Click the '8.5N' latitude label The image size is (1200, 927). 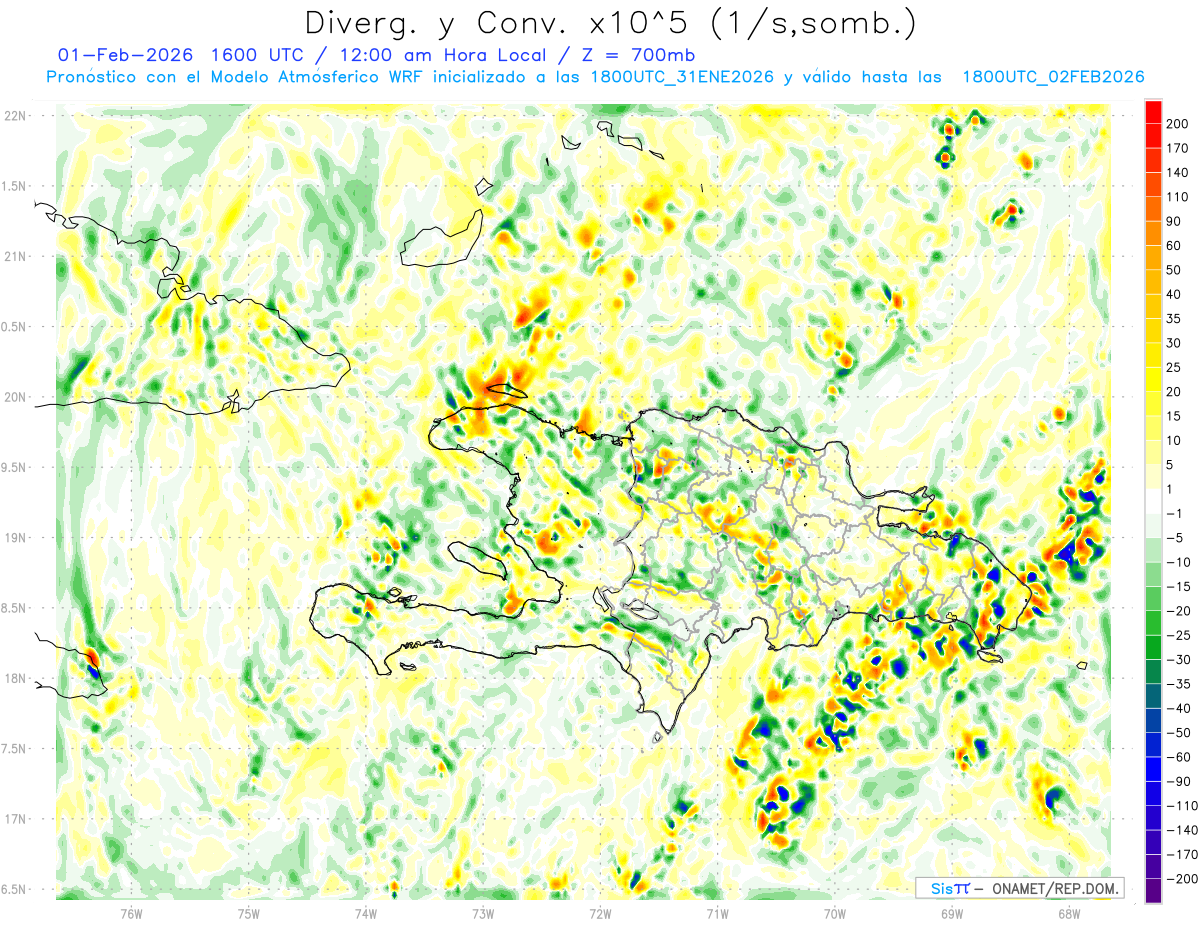[15, 608]
